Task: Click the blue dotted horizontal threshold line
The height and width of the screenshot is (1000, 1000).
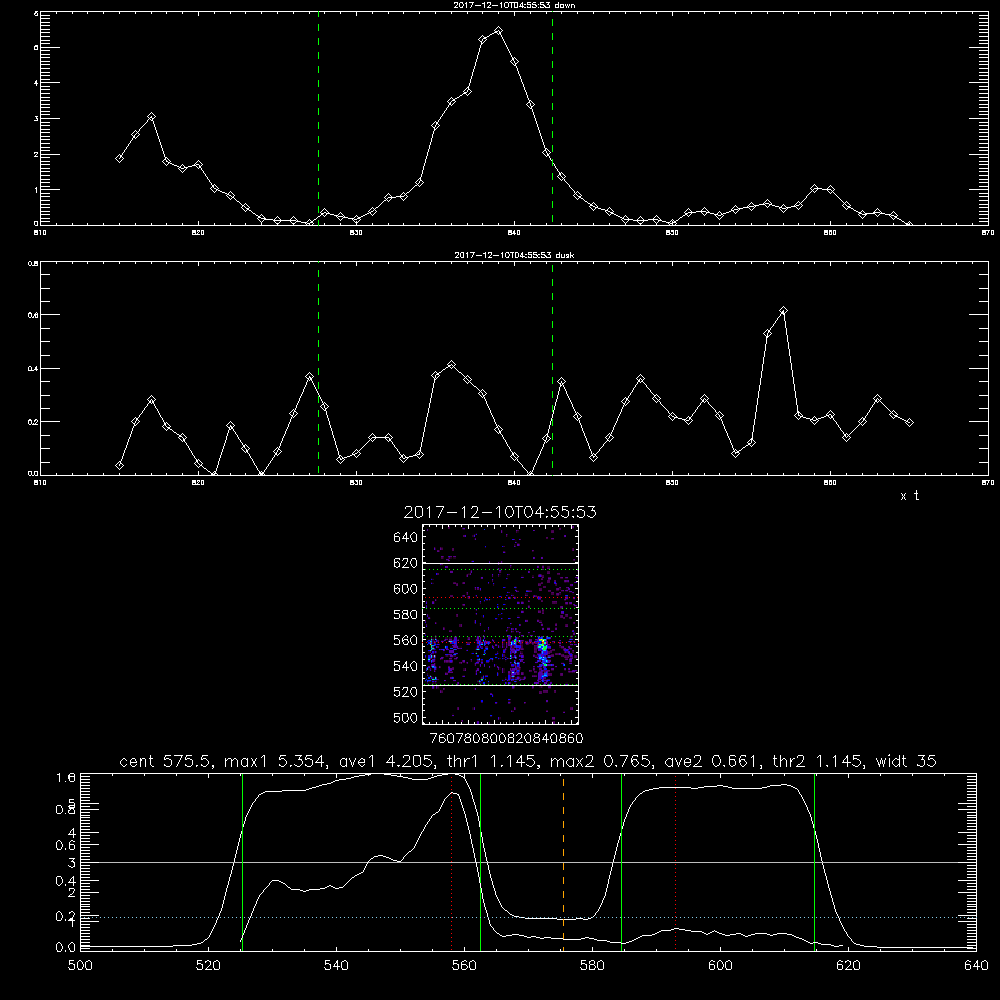Action: [528, 918]
